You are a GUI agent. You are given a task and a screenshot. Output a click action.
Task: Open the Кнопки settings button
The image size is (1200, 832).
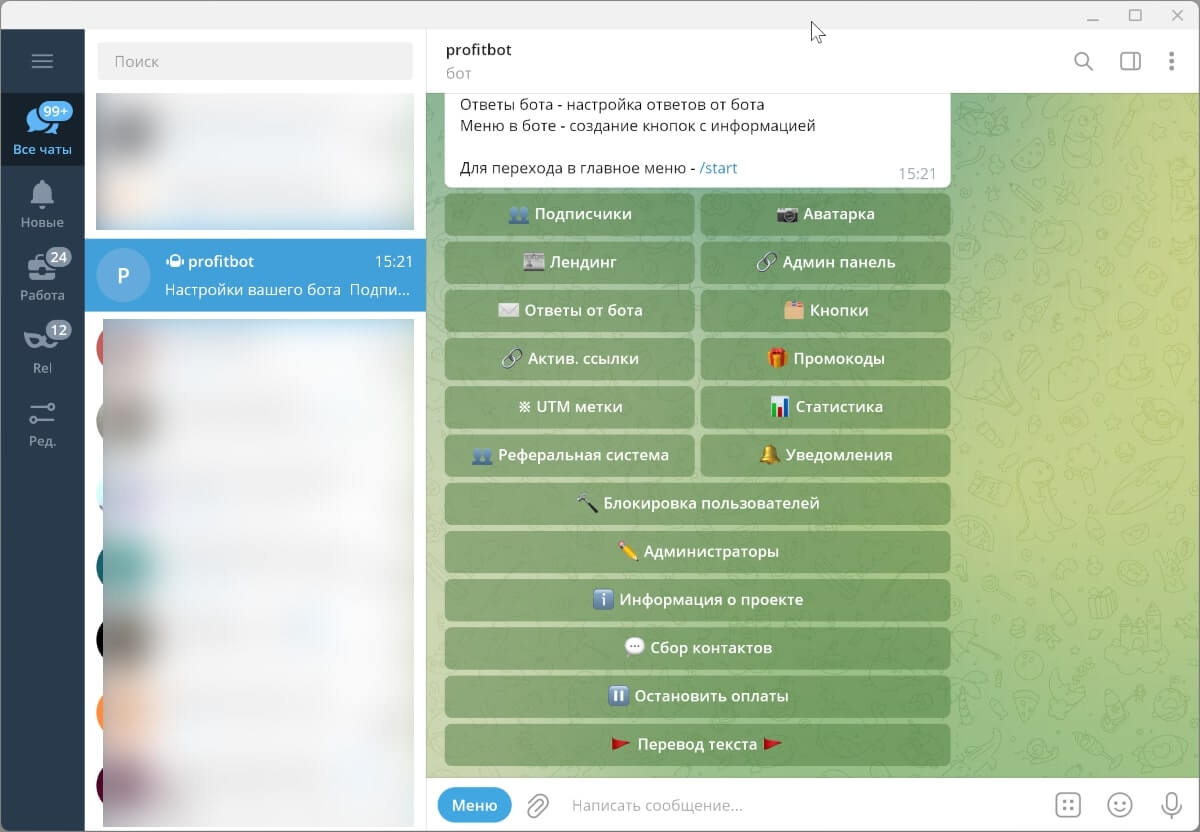825,310
